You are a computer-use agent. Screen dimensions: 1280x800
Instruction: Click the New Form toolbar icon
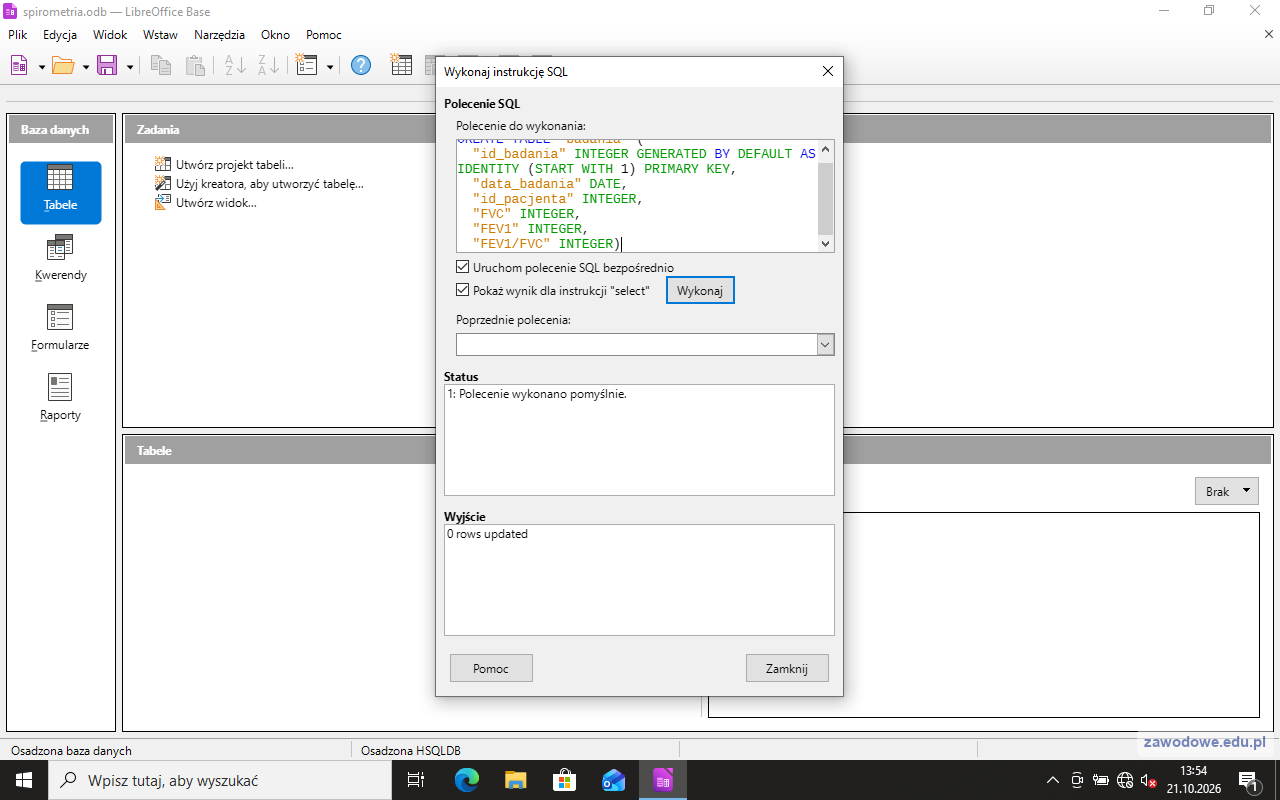pyautogui.click(x=307, y=66)
